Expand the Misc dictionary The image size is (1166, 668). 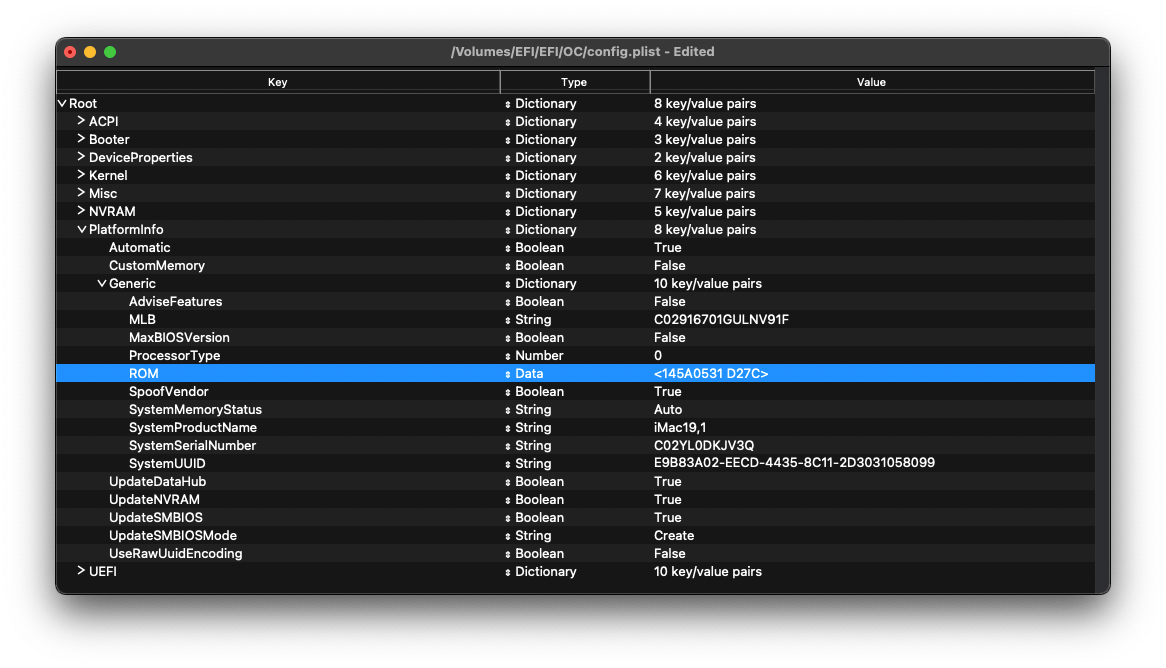coord(81,193)
